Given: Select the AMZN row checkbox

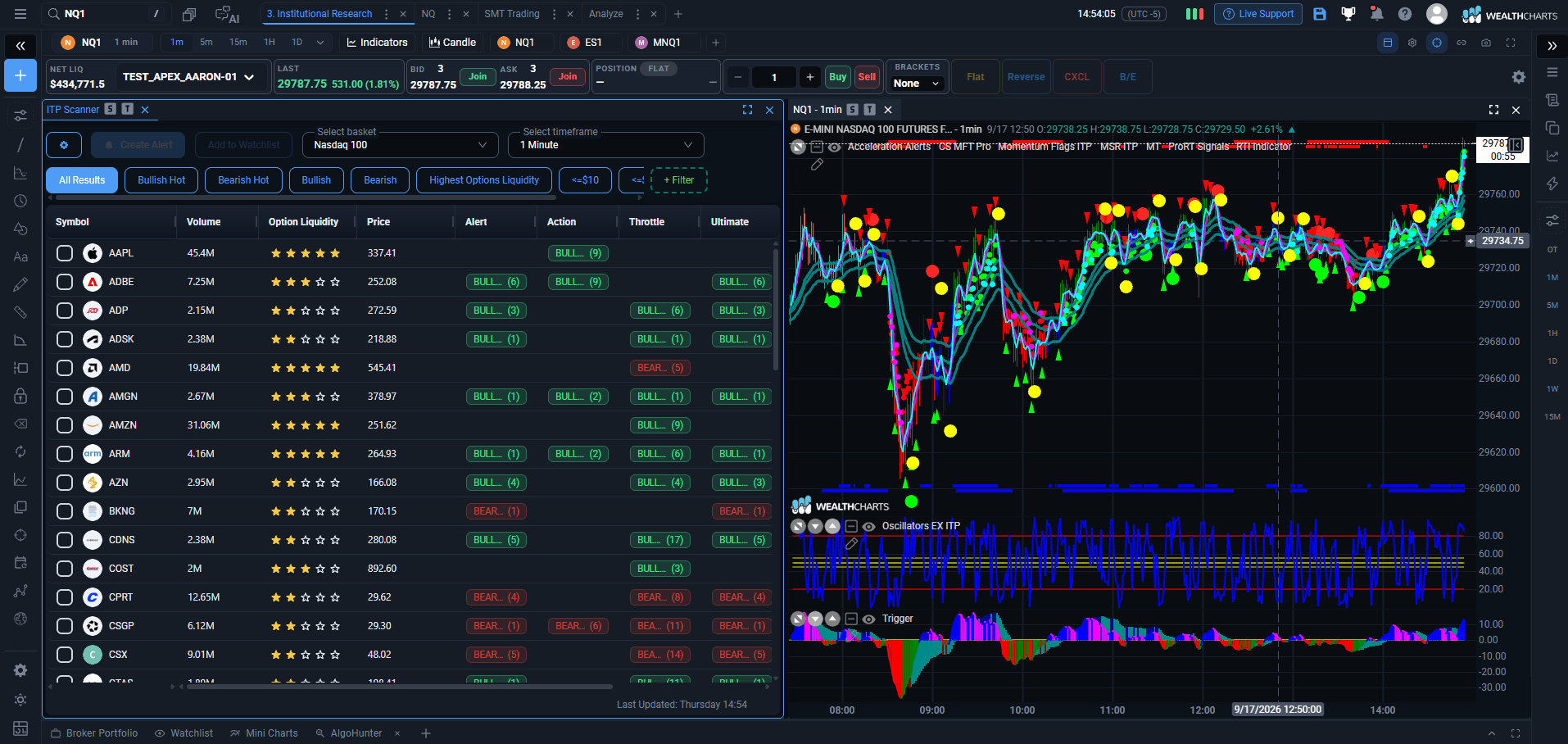Looking at the screenshot, I should pyautogui.click(x=65, y=425).
